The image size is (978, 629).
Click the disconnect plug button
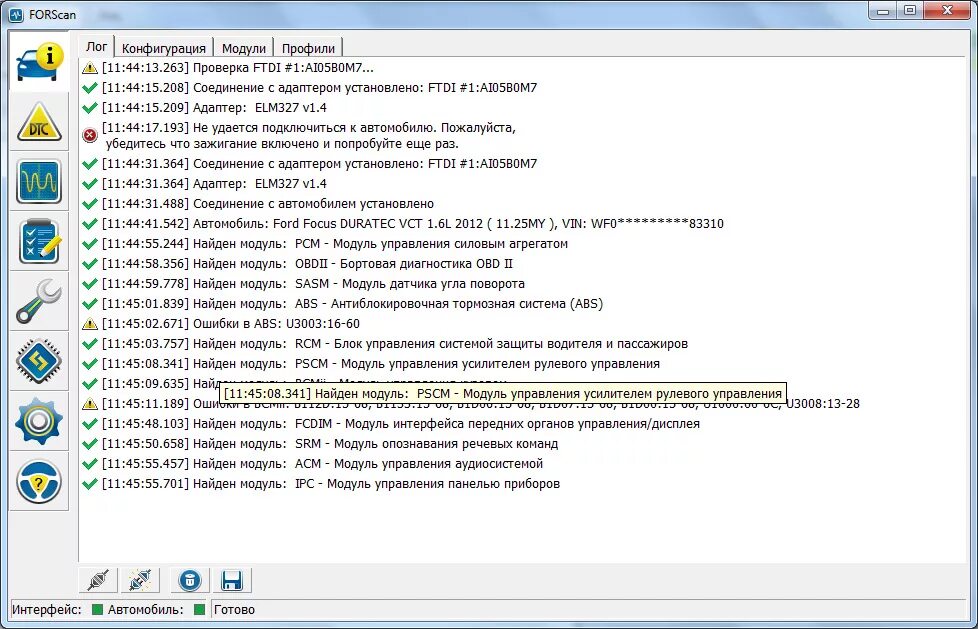tap(140, 580)
